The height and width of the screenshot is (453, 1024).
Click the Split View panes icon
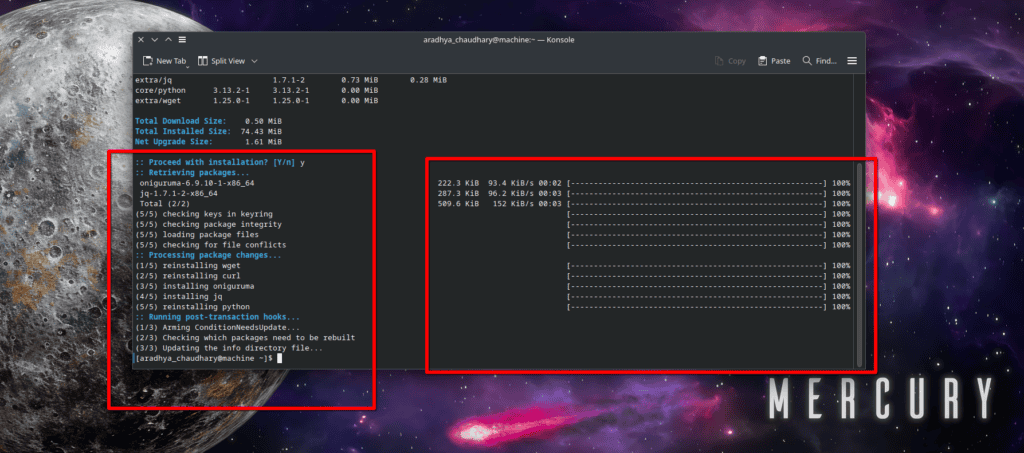point(202,61)
